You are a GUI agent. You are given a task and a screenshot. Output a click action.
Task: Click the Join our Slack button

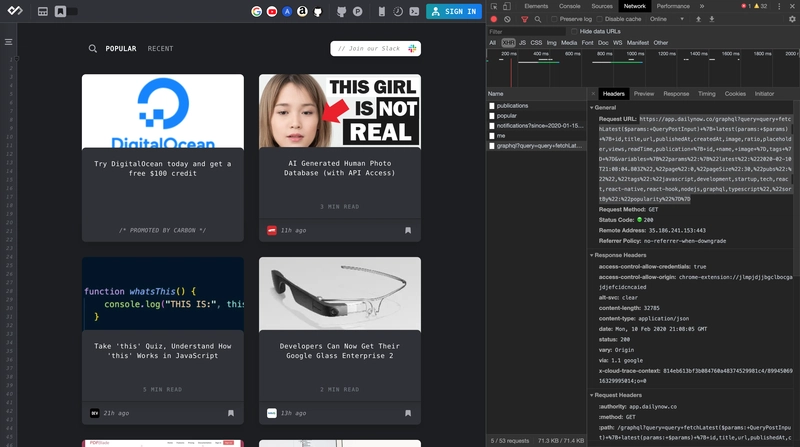click(x=376, y=48)
